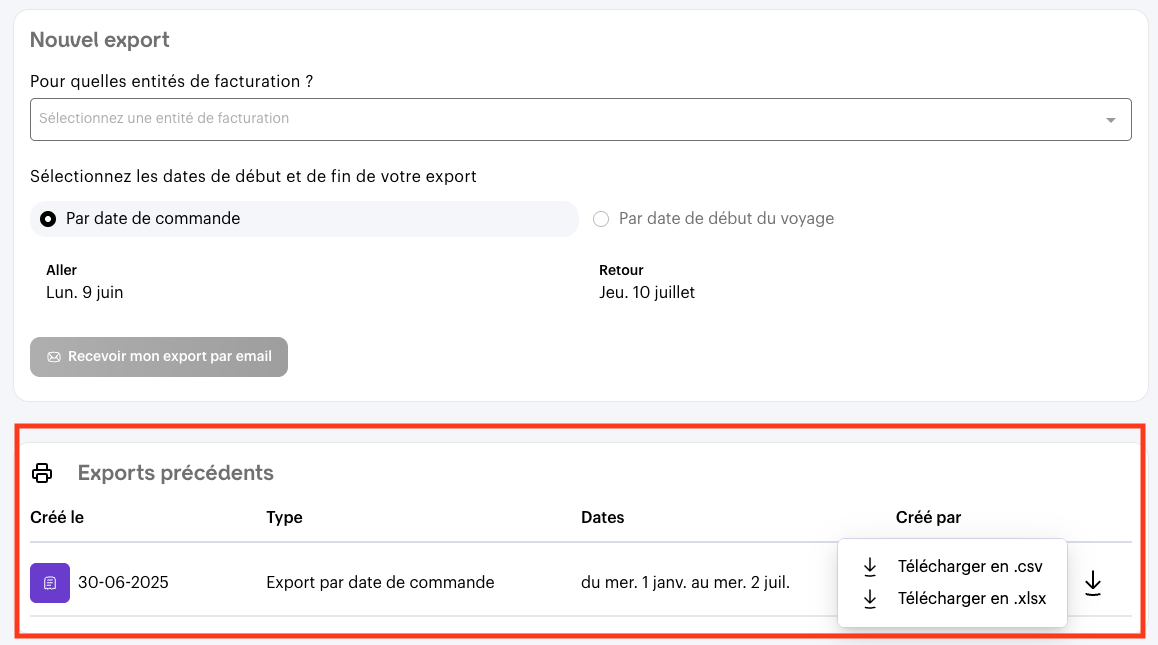This screenshot has height=645, width=1158.
Task: Click the download icon next to .xlsx option
Action: point(870,599)
